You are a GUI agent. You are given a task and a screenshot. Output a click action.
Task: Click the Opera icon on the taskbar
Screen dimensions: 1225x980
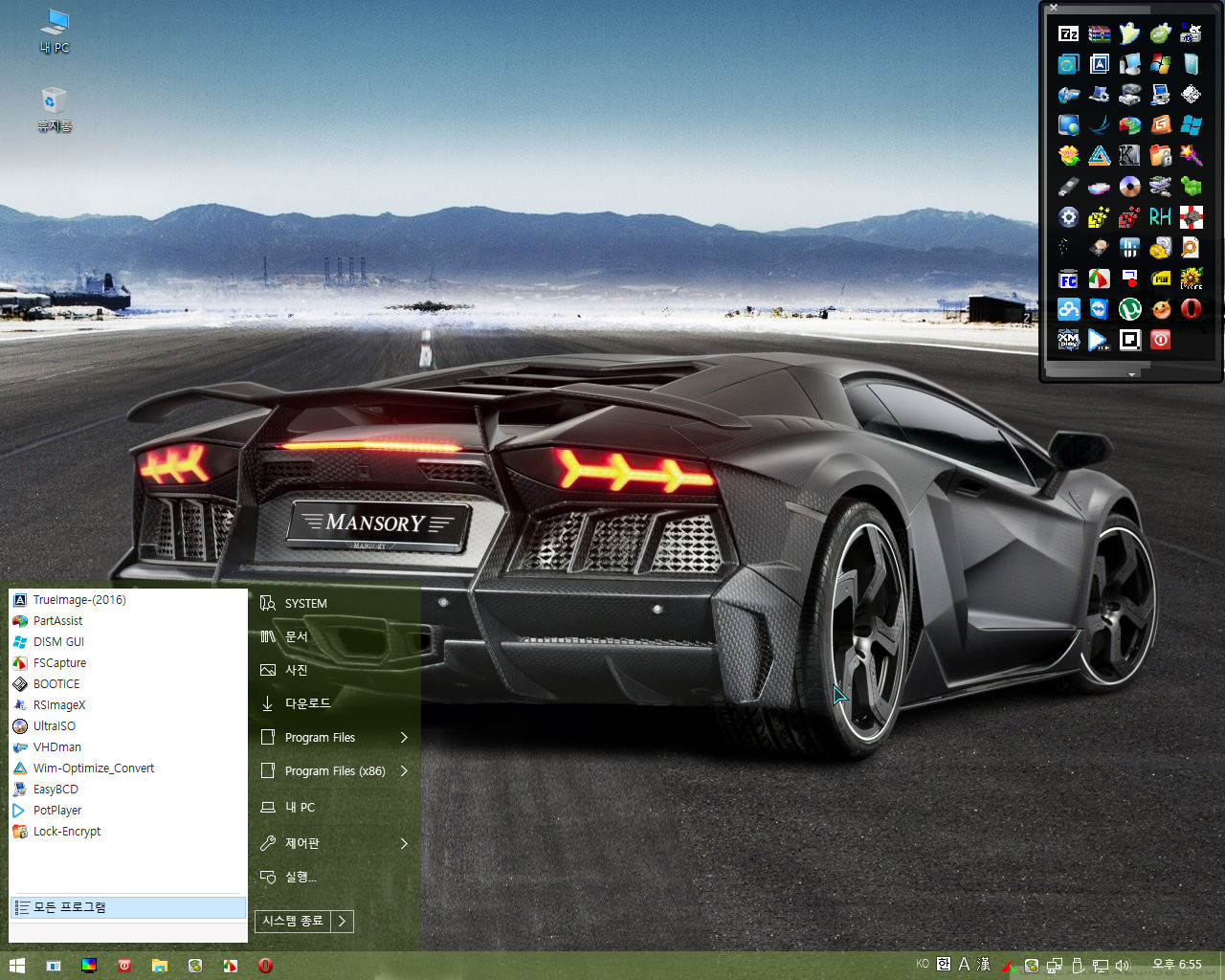(x=265, y=966)
